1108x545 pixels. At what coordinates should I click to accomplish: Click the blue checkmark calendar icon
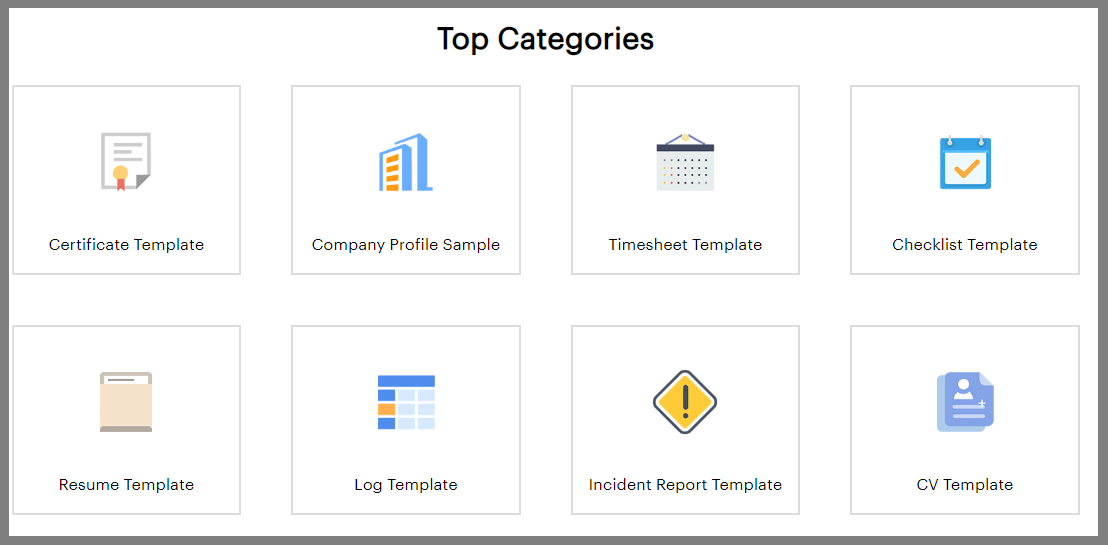click(965, 162)
